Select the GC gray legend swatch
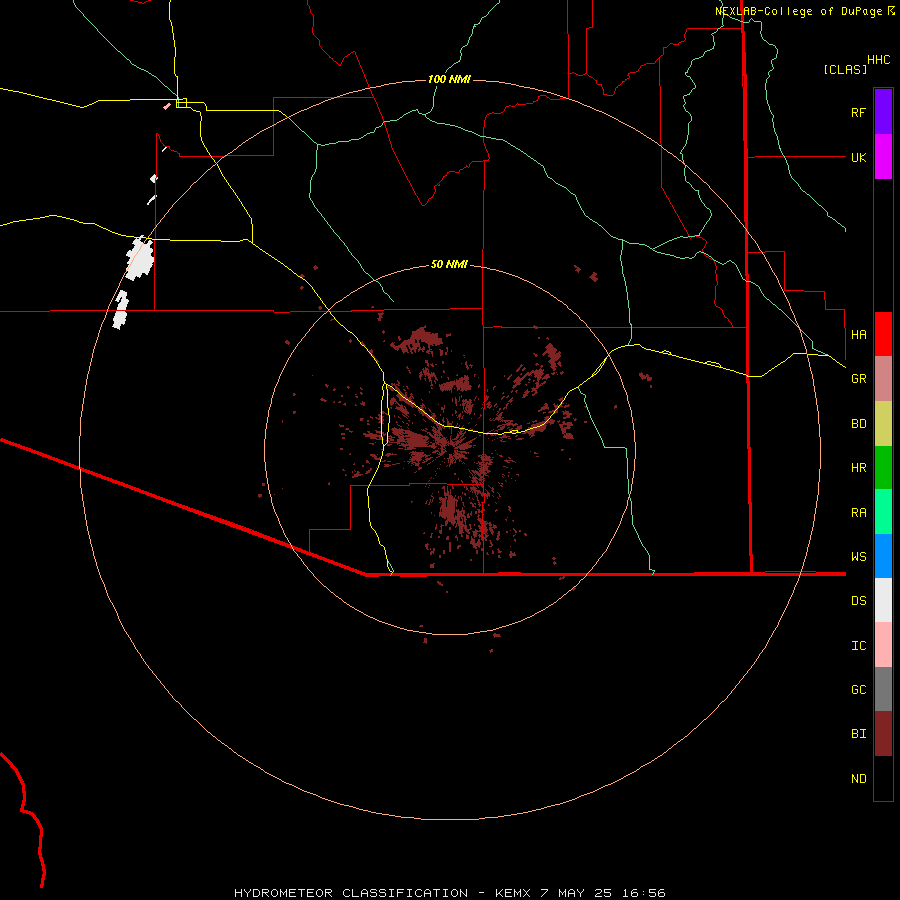Viewport: 900px width, 900px height. (x=883, y=689)
